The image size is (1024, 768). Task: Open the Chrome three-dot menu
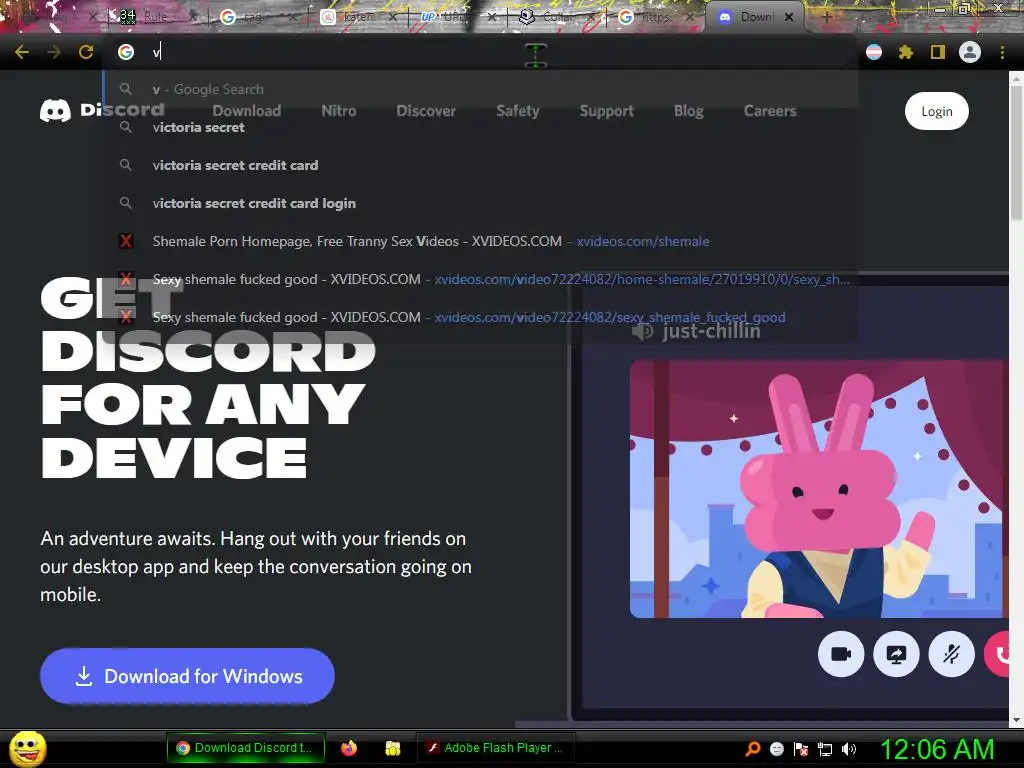(x=1002, y=52)
